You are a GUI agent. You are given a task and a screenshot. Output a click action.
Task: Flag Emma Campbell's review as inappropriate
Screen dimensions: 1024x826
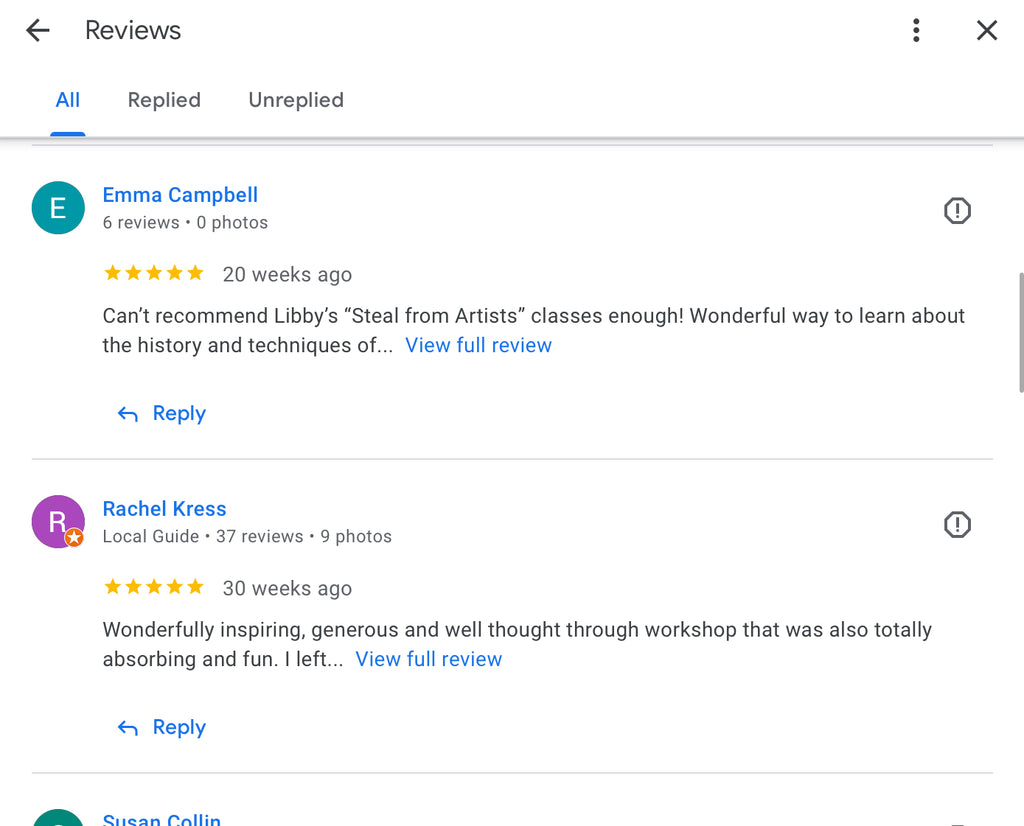tap(957, 211)
